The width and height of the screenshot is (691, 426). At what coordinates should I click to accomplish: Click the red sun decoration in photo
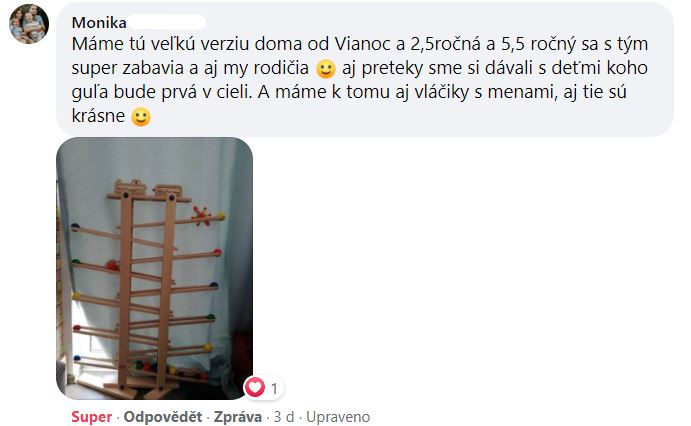coord(202,216)
